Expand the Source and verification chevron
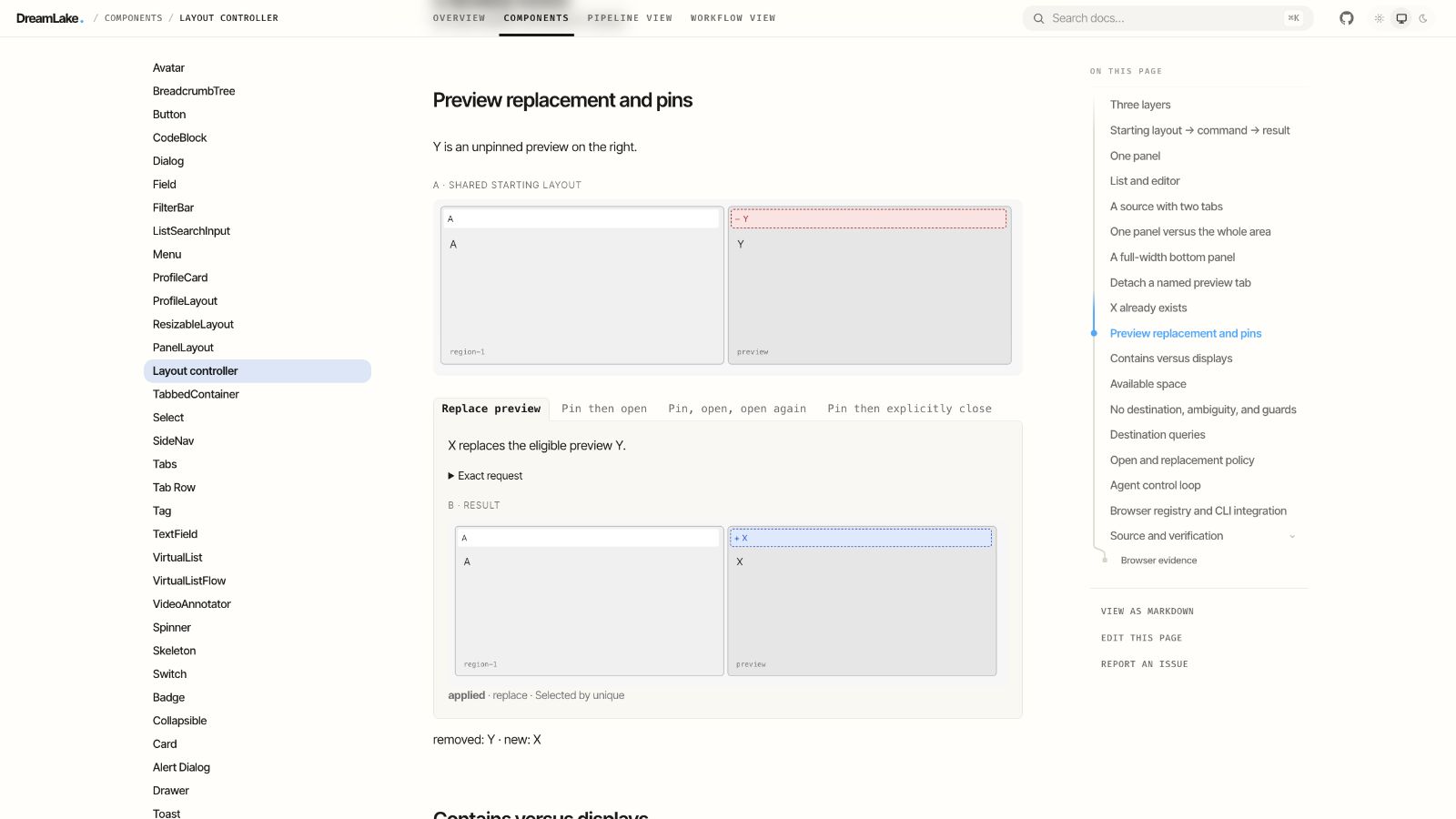 point(1292,536)
